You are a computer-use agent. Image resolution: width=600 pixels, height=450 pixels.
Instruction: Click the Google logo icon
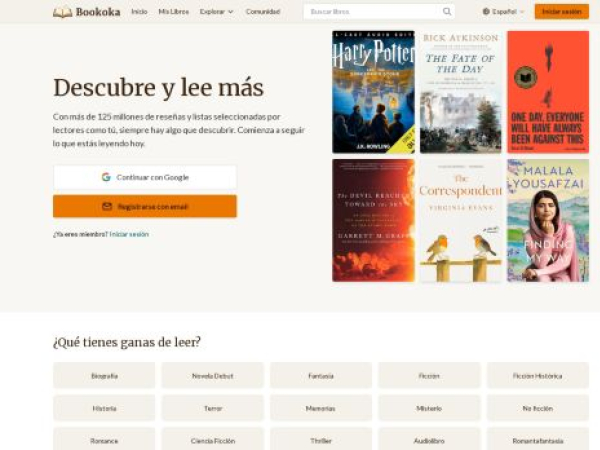pyautogui.click(x=106, y=177)
